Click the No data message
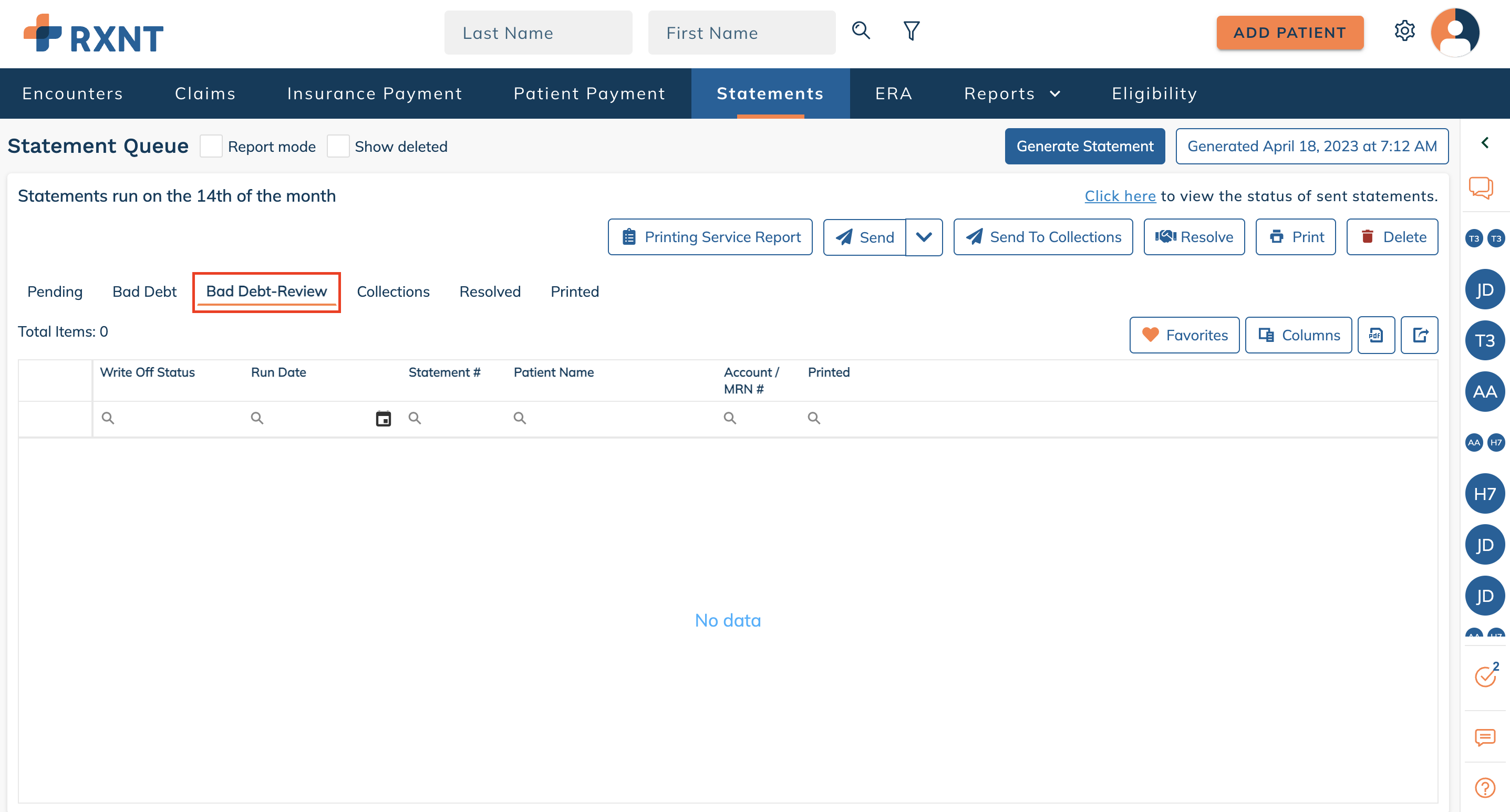Viewport: 1510px width, 812px height. [x=728, y=620]
